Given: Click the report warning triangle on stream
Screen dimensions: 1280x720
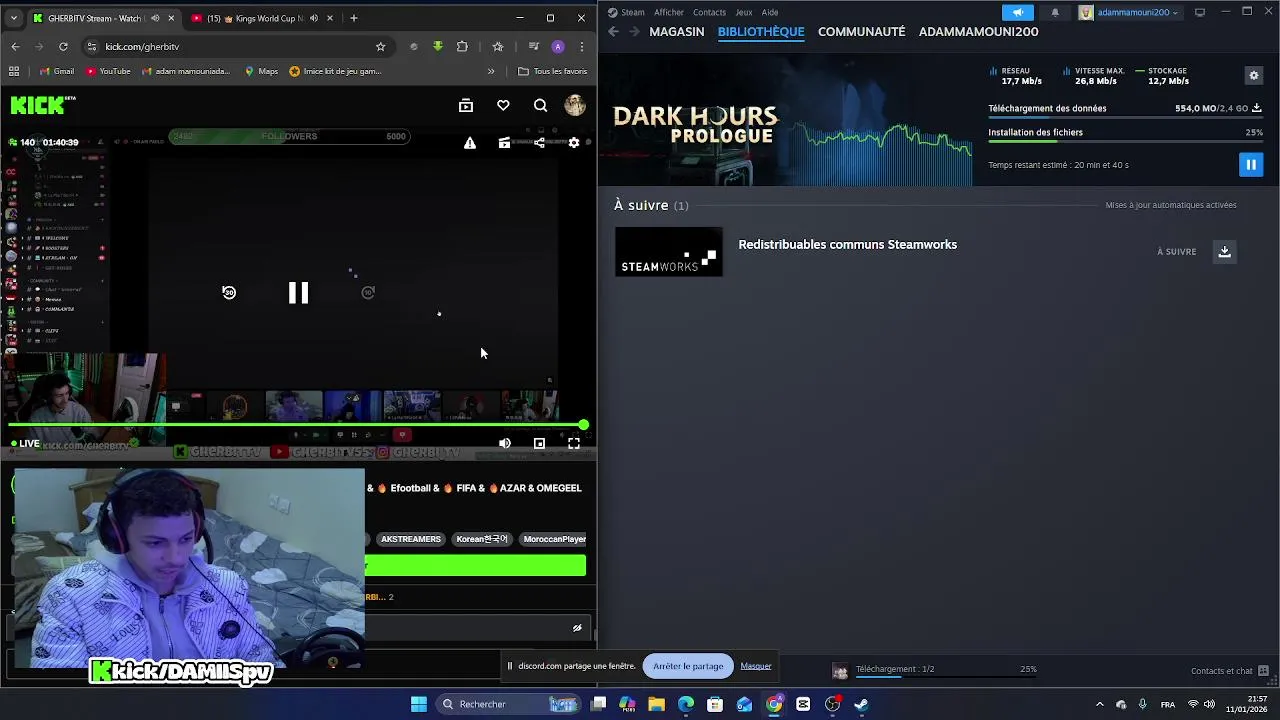Looking at the screenshot, I should point(470,143).
